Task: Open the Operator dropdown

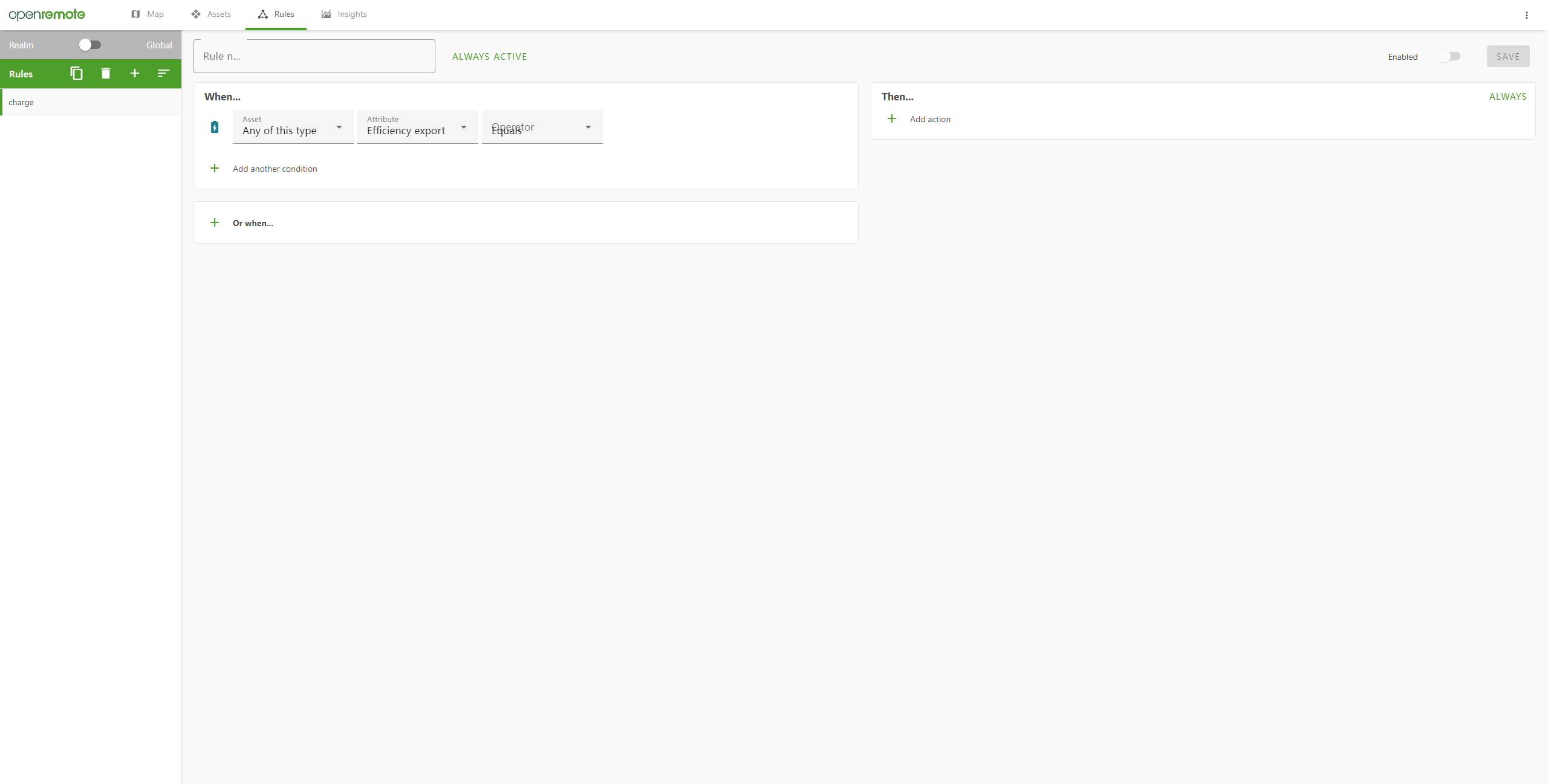Action: 542,127
